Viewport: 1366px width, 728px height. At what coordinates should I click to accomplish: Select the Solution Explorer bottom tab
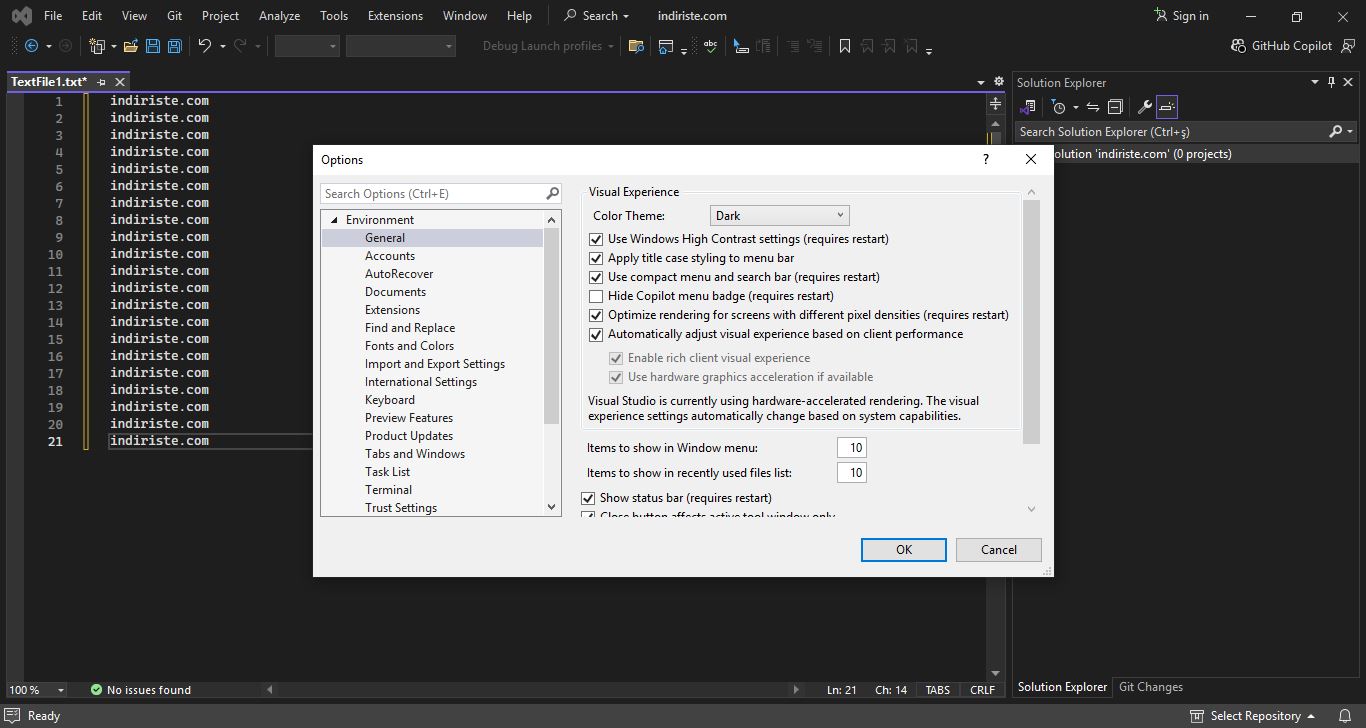point(1062,687)
